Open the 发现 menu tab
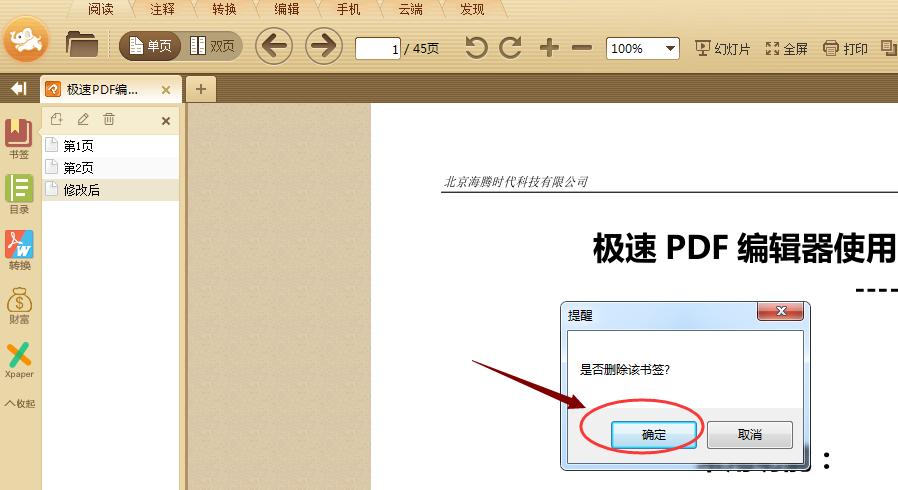This screenshot has width=898, height=490. (x=472, y=9)
